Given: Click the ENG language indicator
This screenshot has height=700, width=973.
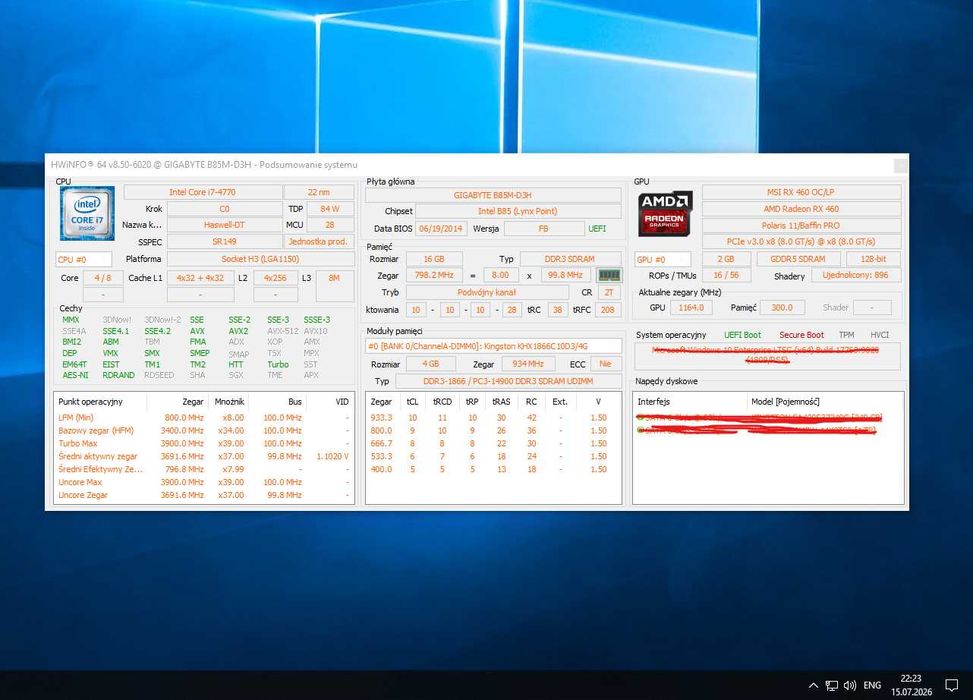Looking at the screenshot, I should tap(872, 685).
